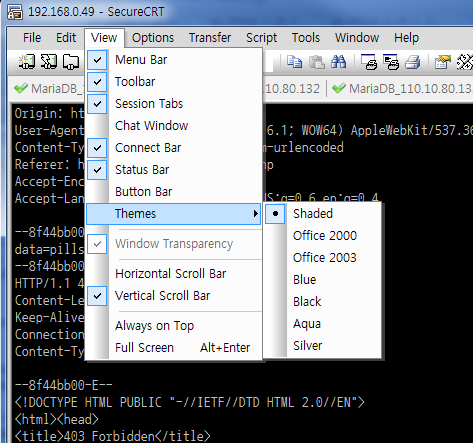Click the '--8f44bb00-E--' terminal line
The width and height of the screenshot is (473, 443).
64,385
